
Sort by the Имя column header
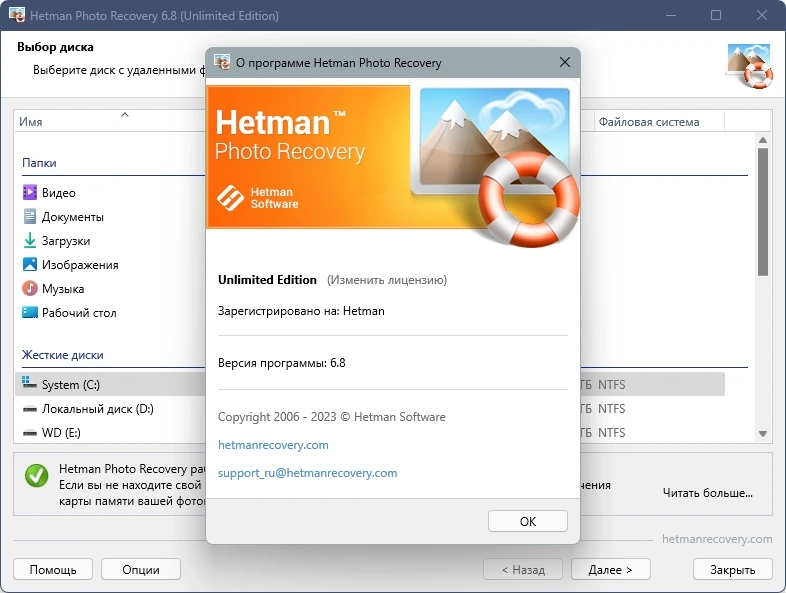pyautogui.click(x=109, y=121)
